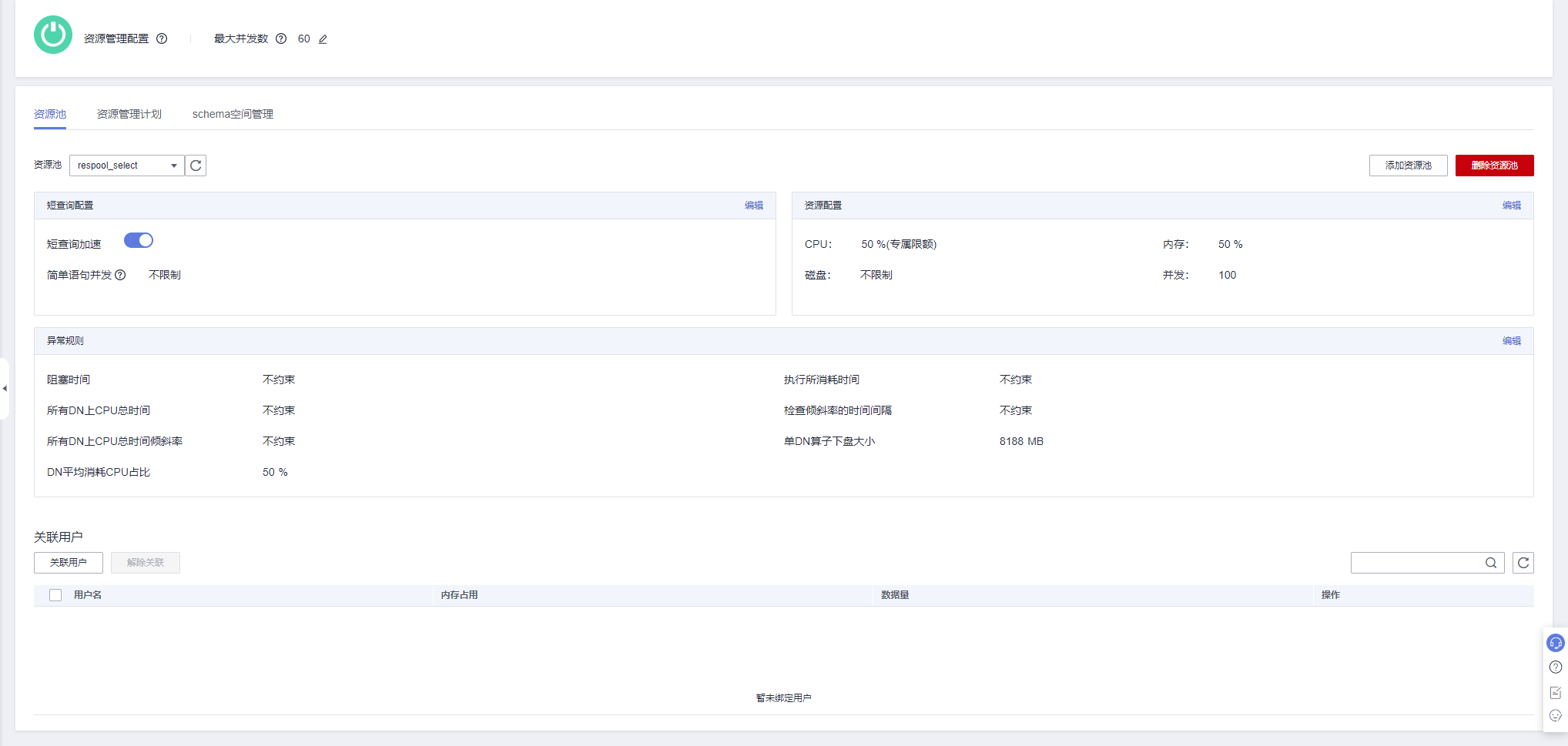The height and width of the screenshot is (746, 1568).
Task: Click the 磁盘 value 不限制
Action: point(876,275)
